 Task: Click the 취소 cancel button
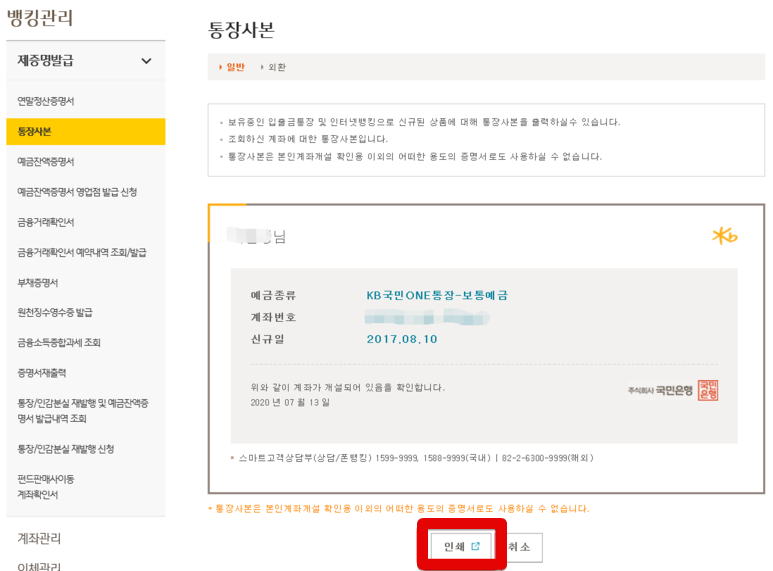click(x=520, y=547)
